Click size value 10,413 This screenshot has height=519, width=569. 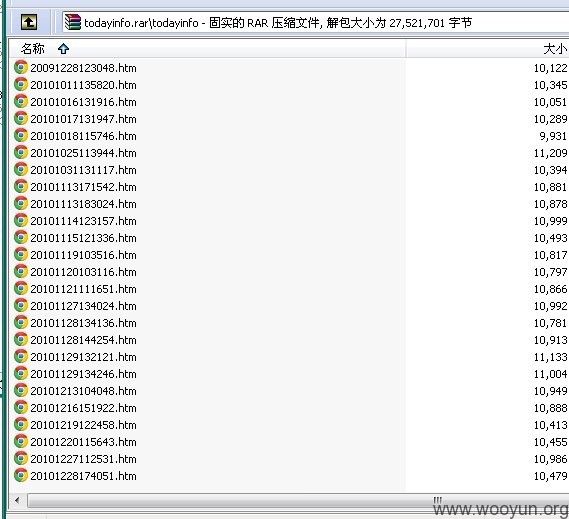point(550,425)
